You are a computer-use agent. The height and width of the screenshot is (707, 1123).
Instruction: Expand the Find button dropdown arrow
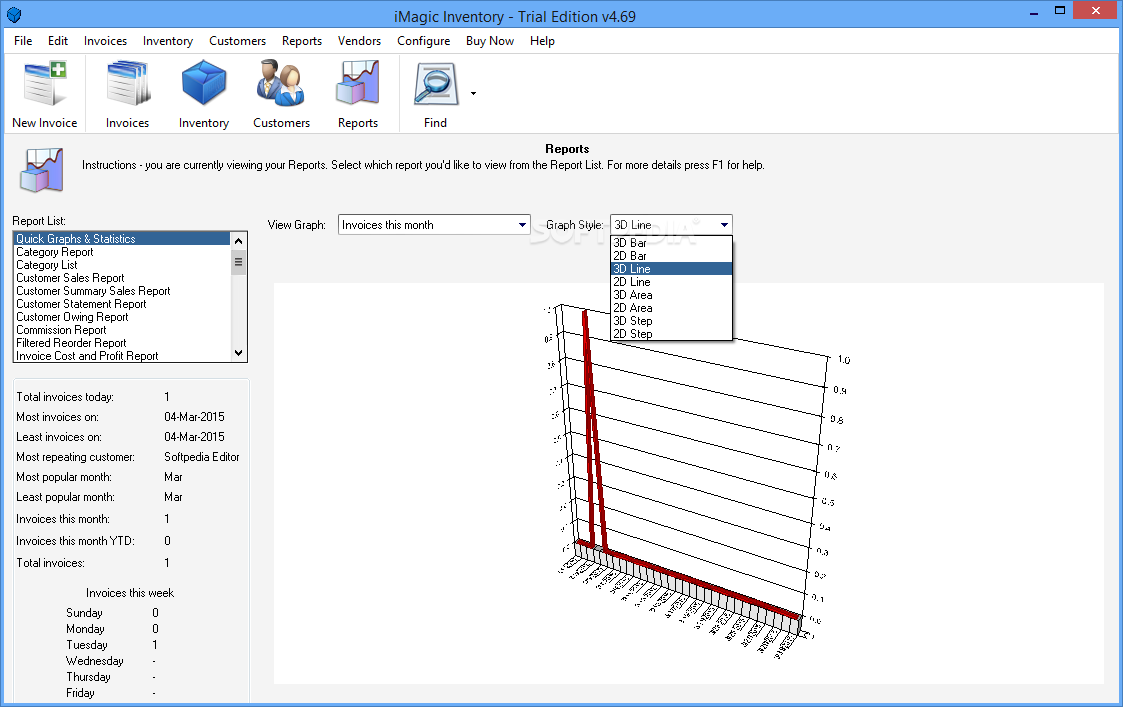coord(473,94)
